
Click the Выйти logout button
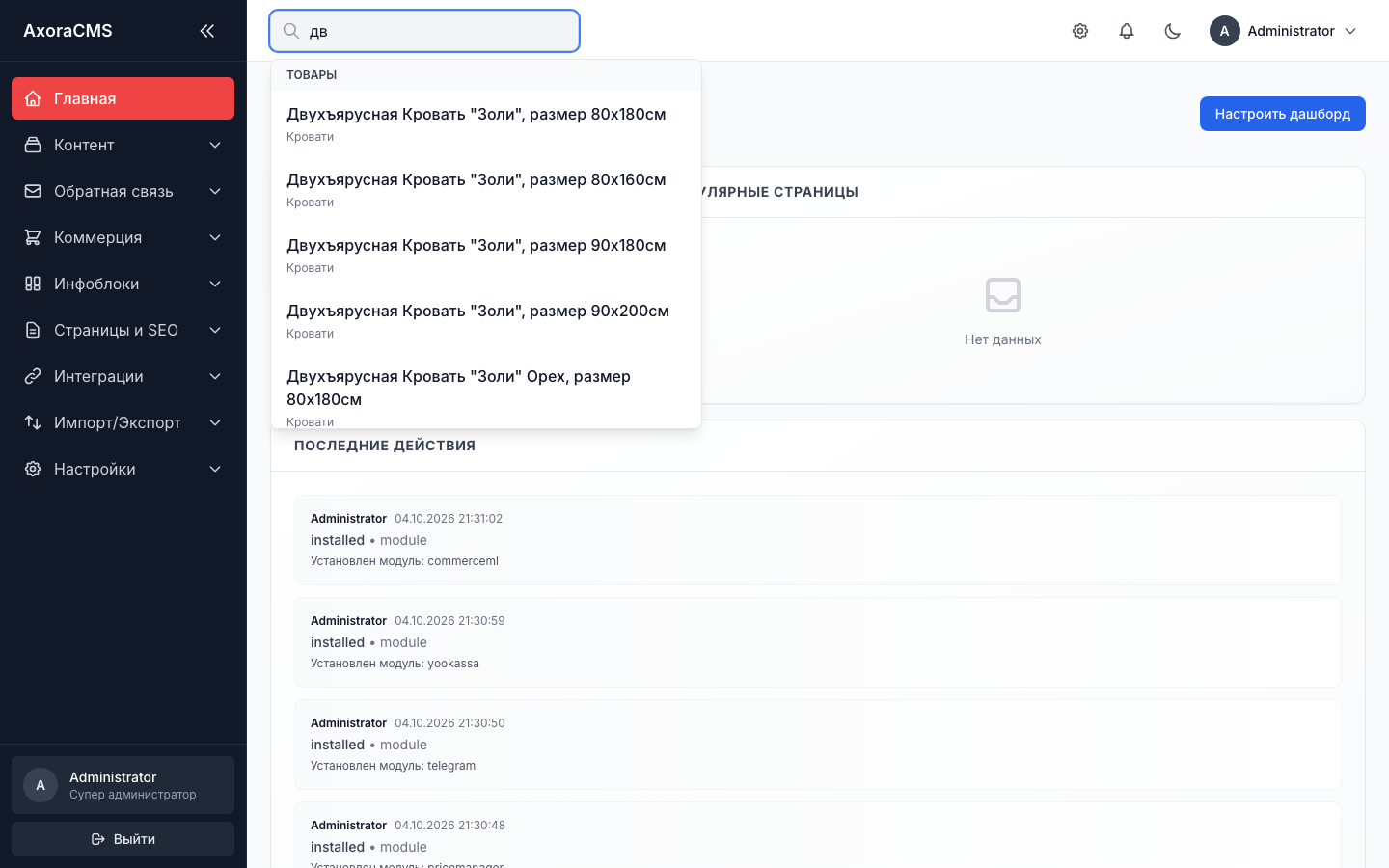point(123,839)
